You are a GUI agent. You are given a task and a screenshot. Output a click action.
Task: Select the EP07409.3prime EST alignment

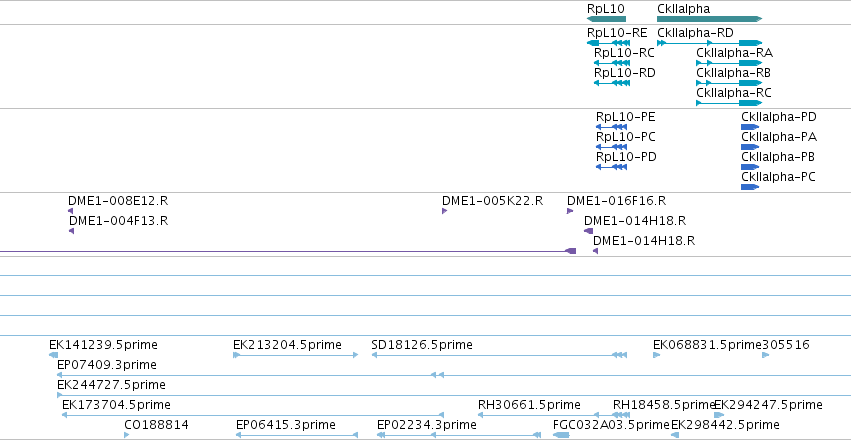coord(454,375)
